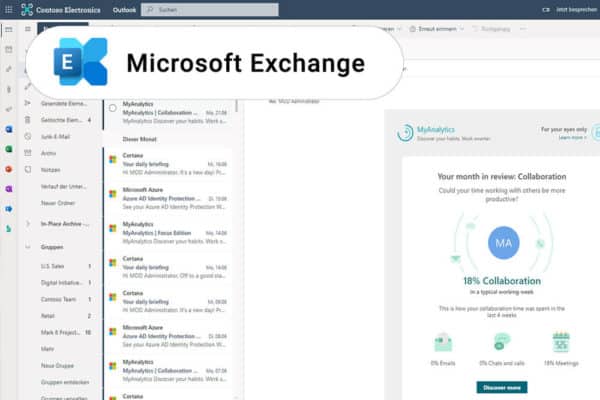Collapse the Gruppen section chevron

(x=28, y=247)
